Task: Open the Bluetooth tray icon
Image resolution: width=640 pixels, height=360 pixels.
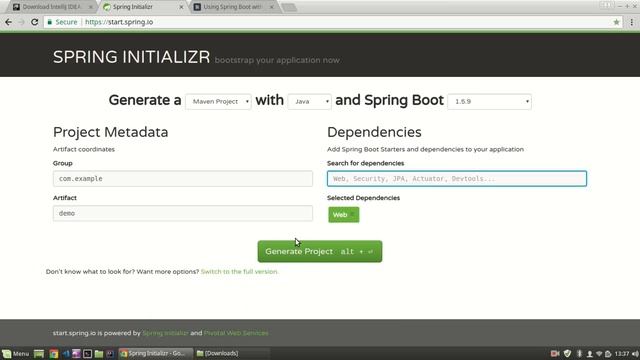Action: (x=579, y=353)
